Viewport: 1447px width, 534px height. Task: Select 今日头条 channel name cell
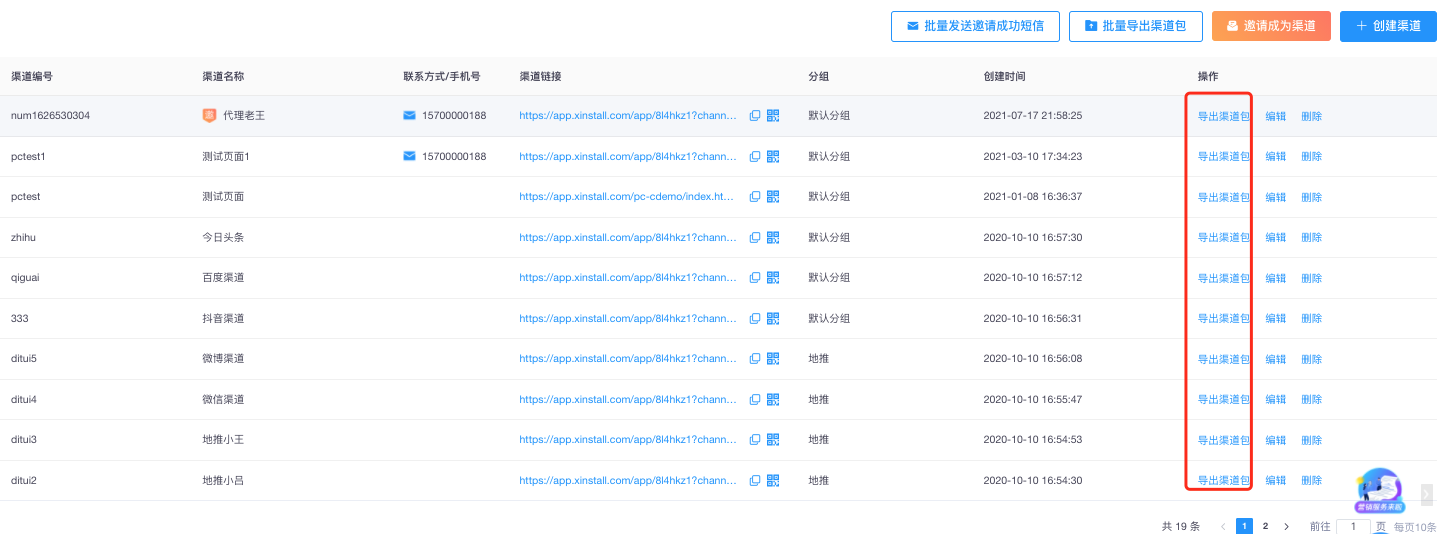pos(223,237)
